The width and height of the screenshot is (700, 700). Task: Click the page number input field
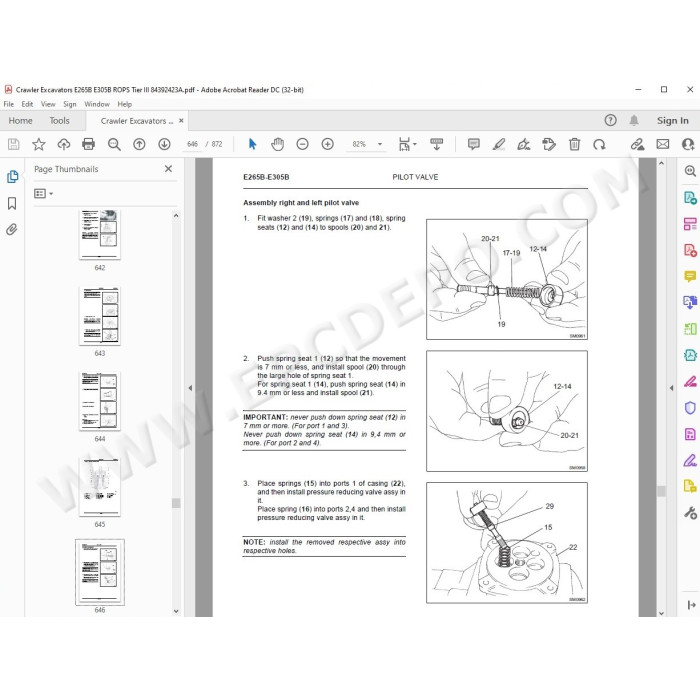coord(192,144)
